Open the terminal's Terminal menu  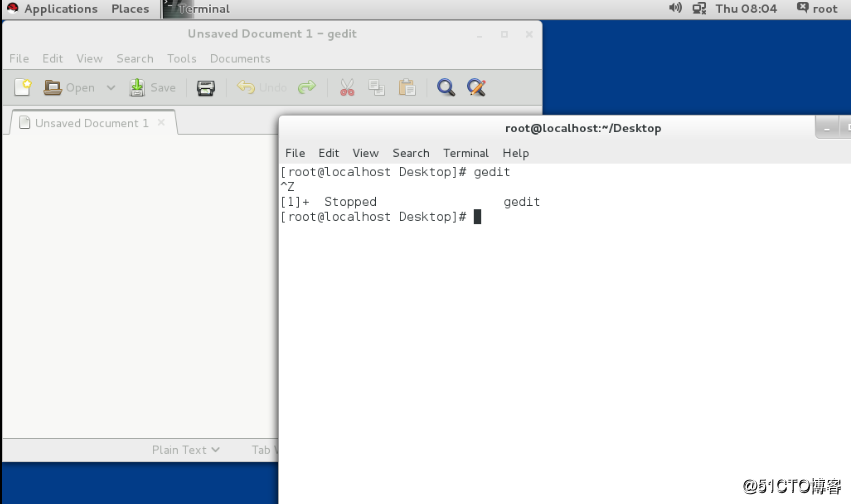[x=466, y=153]
